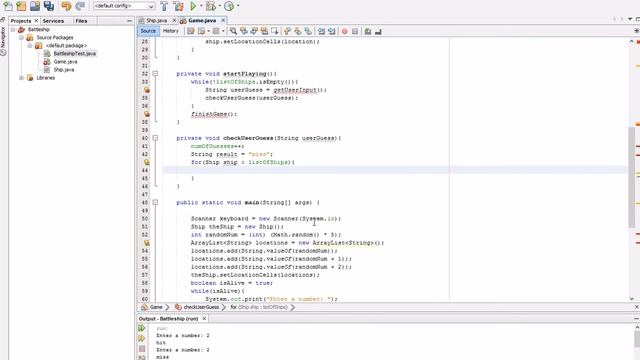Minimize the Projects panel
Image resolution: width=640 pixels, height=360 pixels.
(129, 20)
